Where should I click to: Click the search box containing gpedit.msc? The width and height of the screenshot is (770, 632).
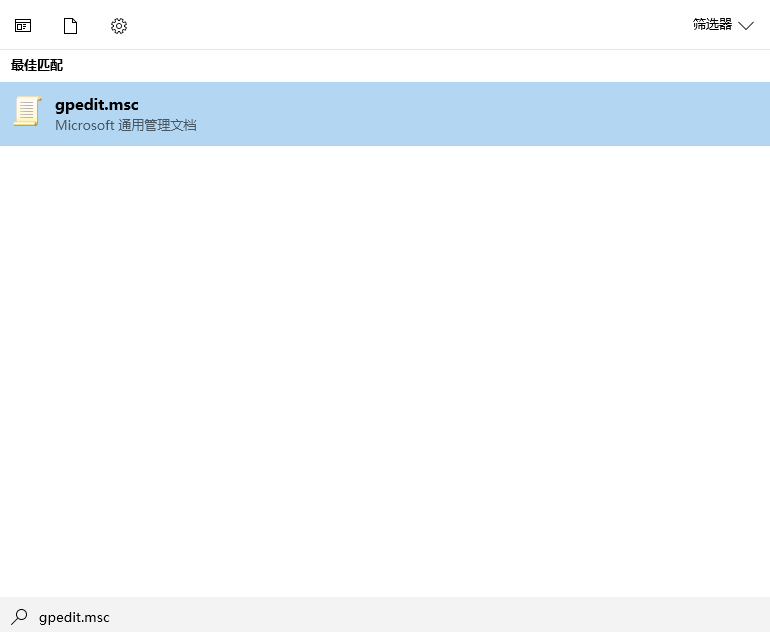click(x=385, y=617)
